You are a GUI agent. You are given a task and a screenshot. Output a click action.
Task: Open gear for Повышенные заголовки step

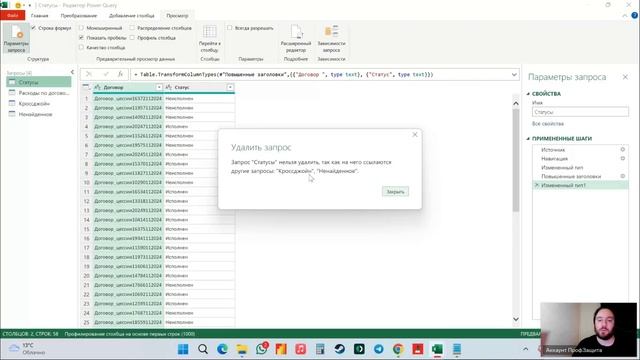click(622, 176)
